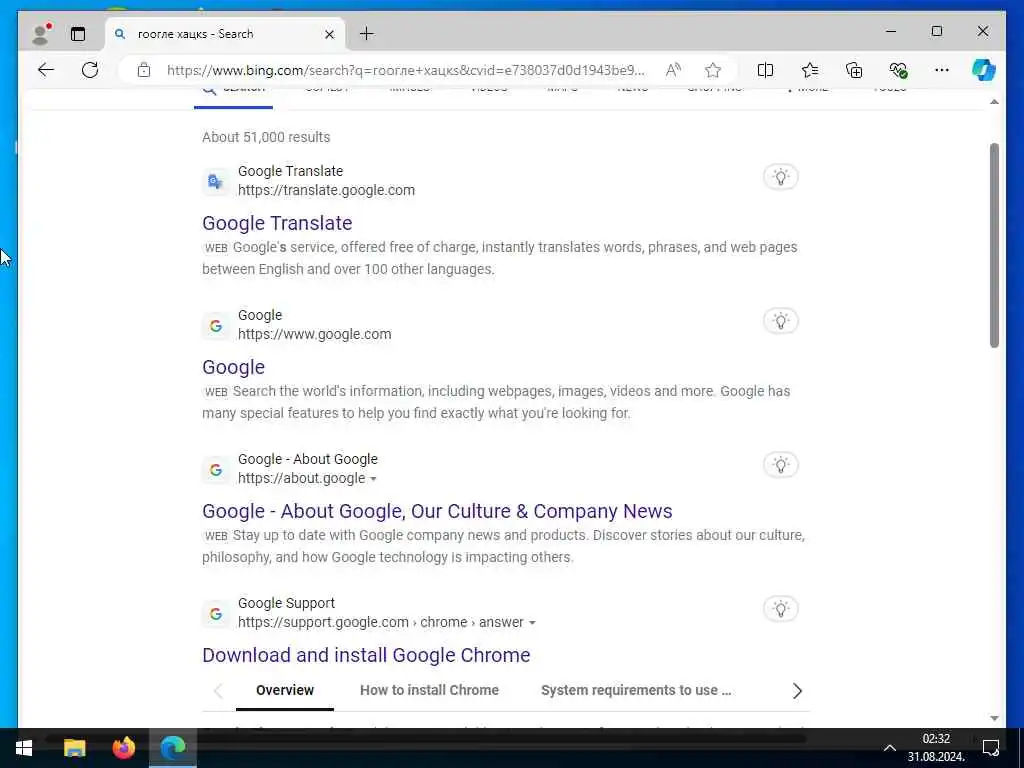Image resolution: width=1024 pixels, height=768 pixels.
Task: Open Collections icon
Action: pos(854,70)
